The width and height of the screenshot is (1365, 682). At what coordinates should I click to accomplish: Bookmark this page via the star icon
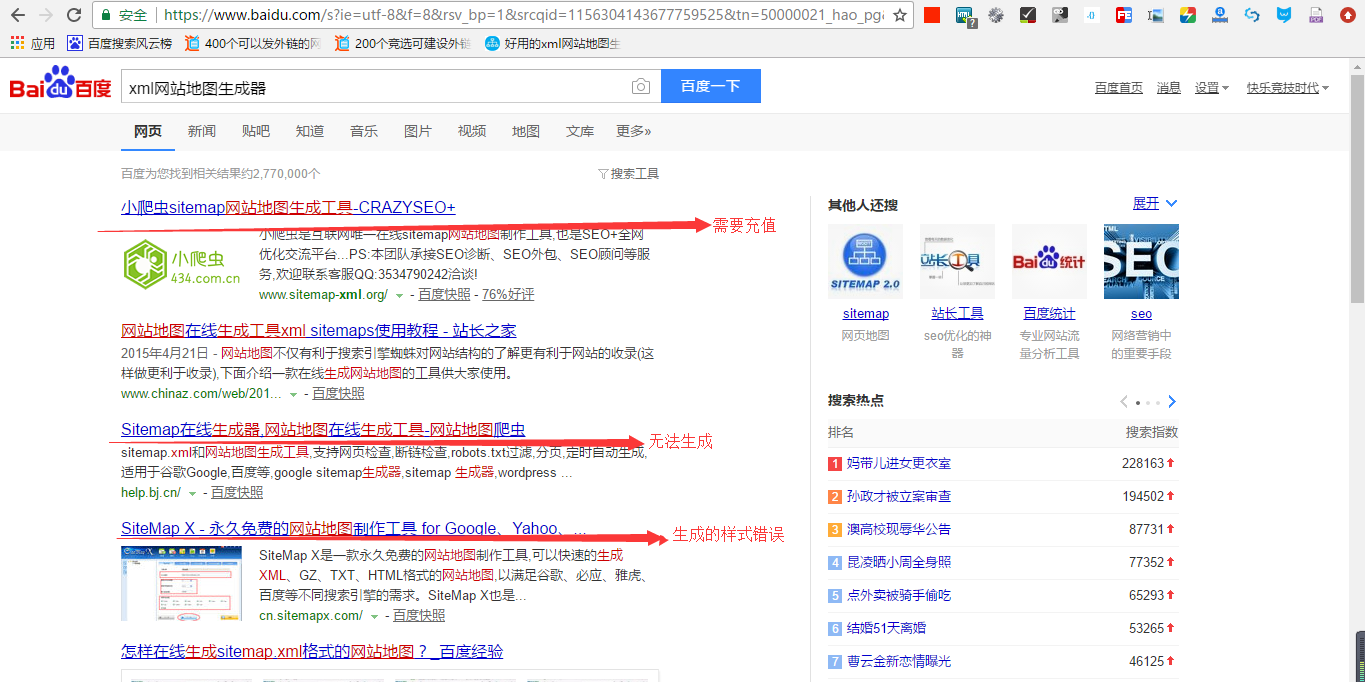[899, 15]
